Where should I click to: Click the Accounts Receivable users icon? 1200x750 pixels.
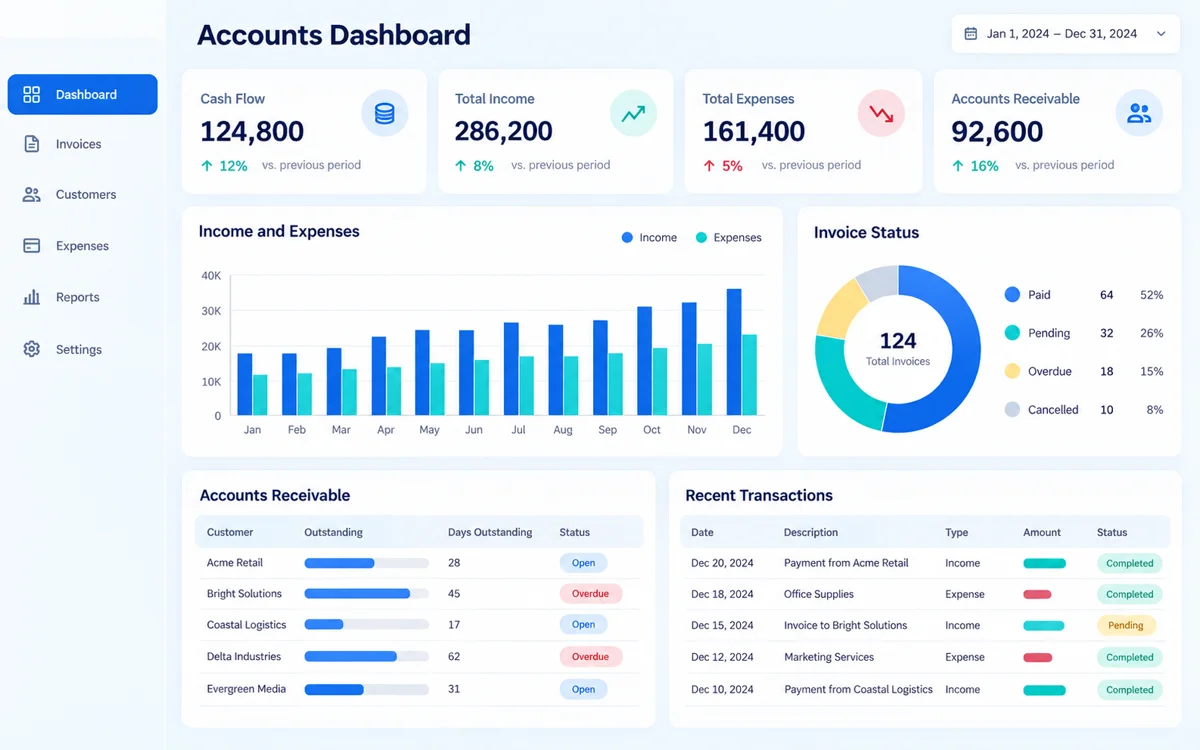pyautogui.click(x=1139, y=113)
